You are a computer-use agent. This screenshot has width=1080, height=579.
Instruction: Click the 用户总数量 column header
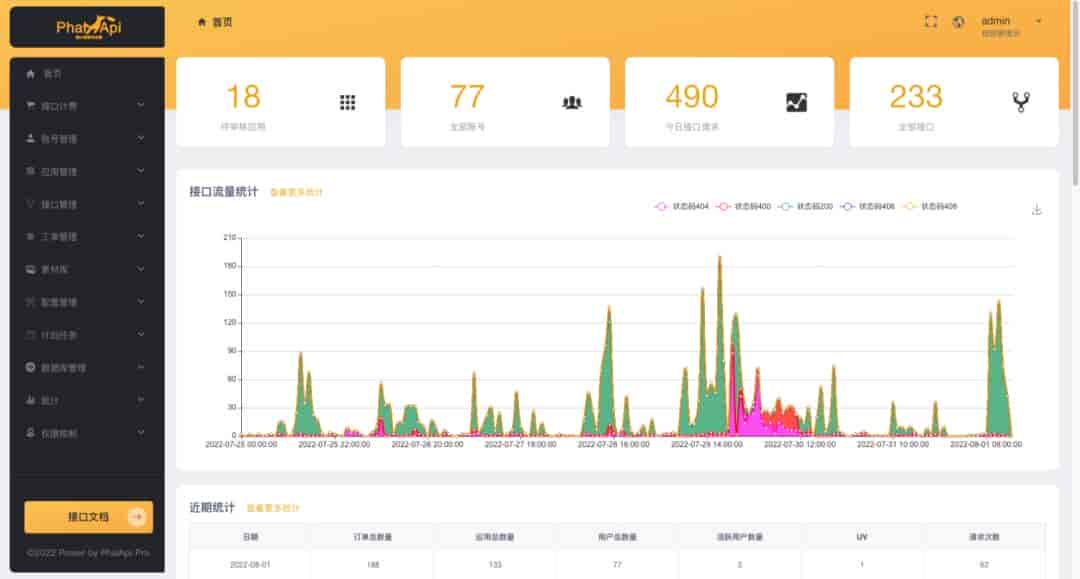617,536
